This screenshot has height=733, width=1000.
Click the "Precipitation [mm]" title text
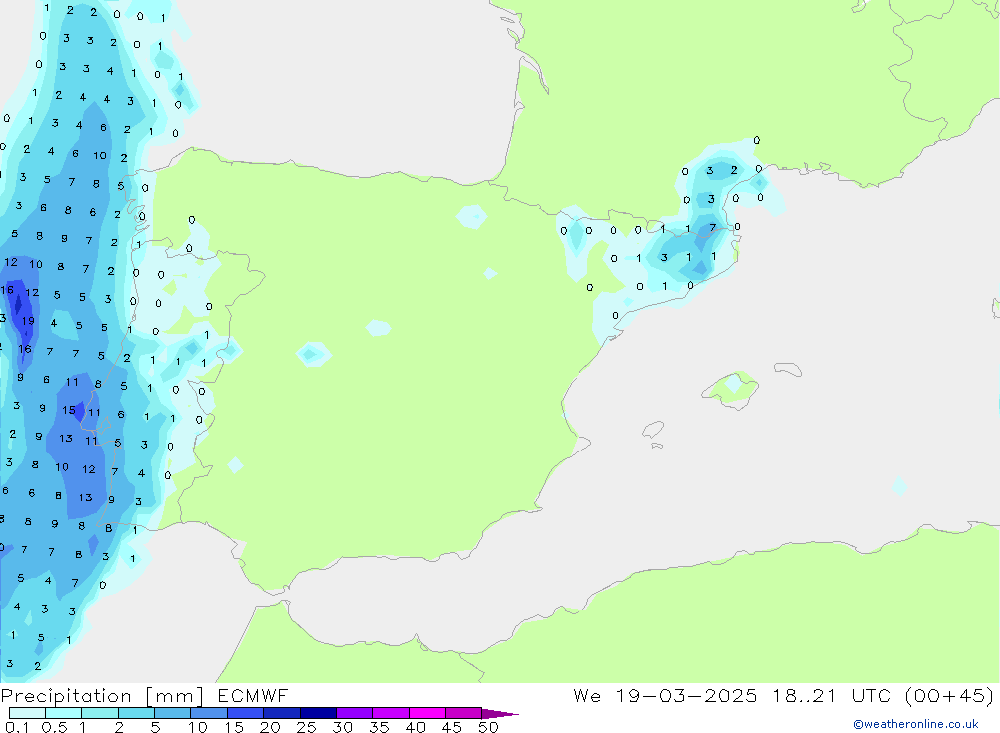(x=101, y=696)
